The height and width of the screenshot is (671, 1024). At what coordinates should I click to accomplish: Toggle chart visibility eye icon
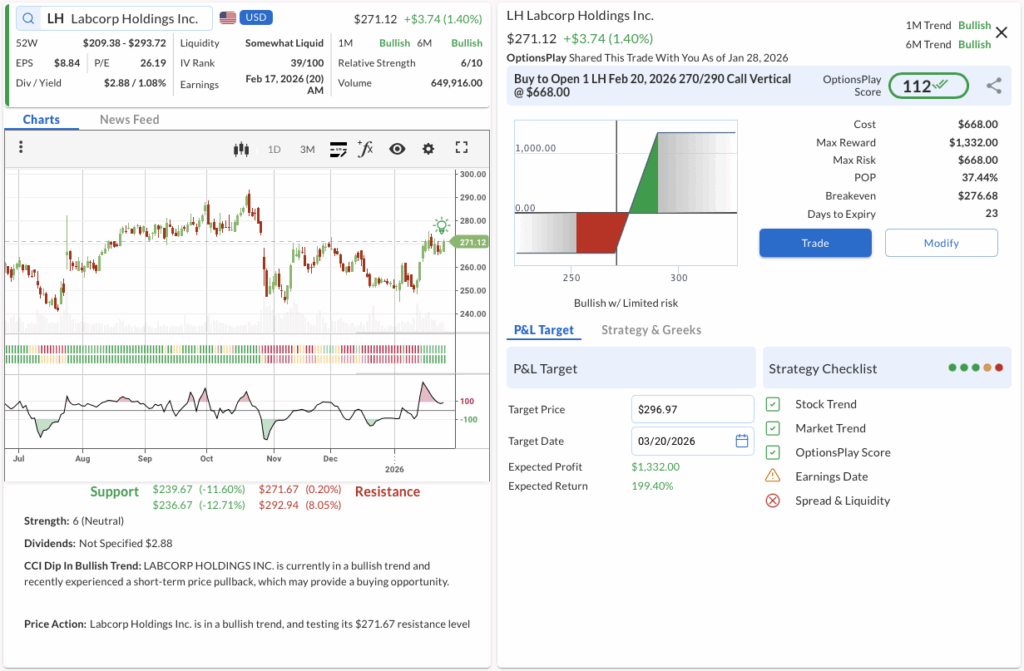coord(397,149)
